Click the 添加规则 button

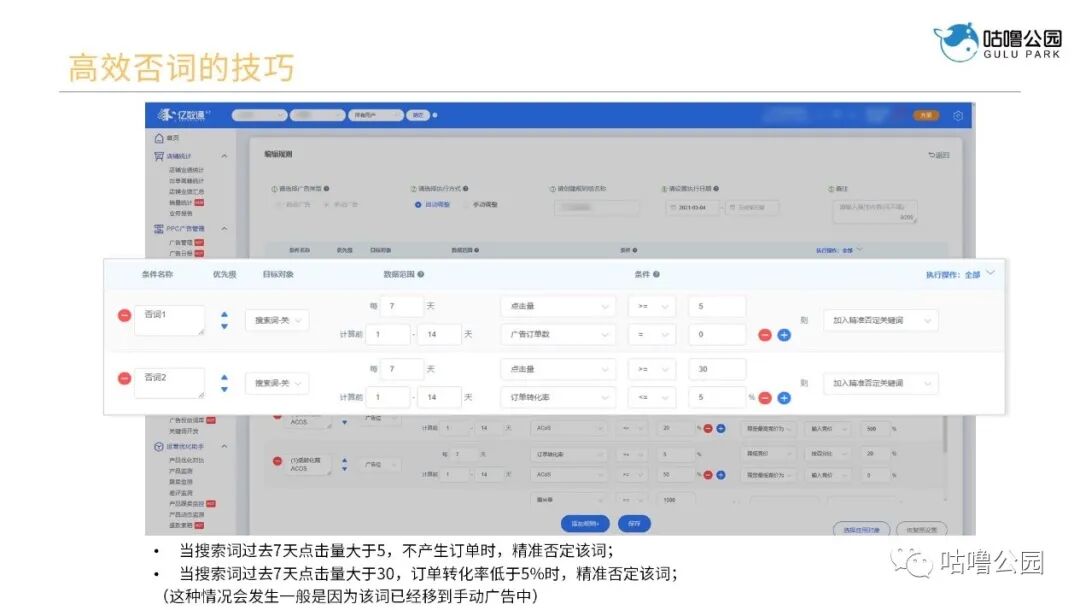pyautogui.click(x=584, y=523)
